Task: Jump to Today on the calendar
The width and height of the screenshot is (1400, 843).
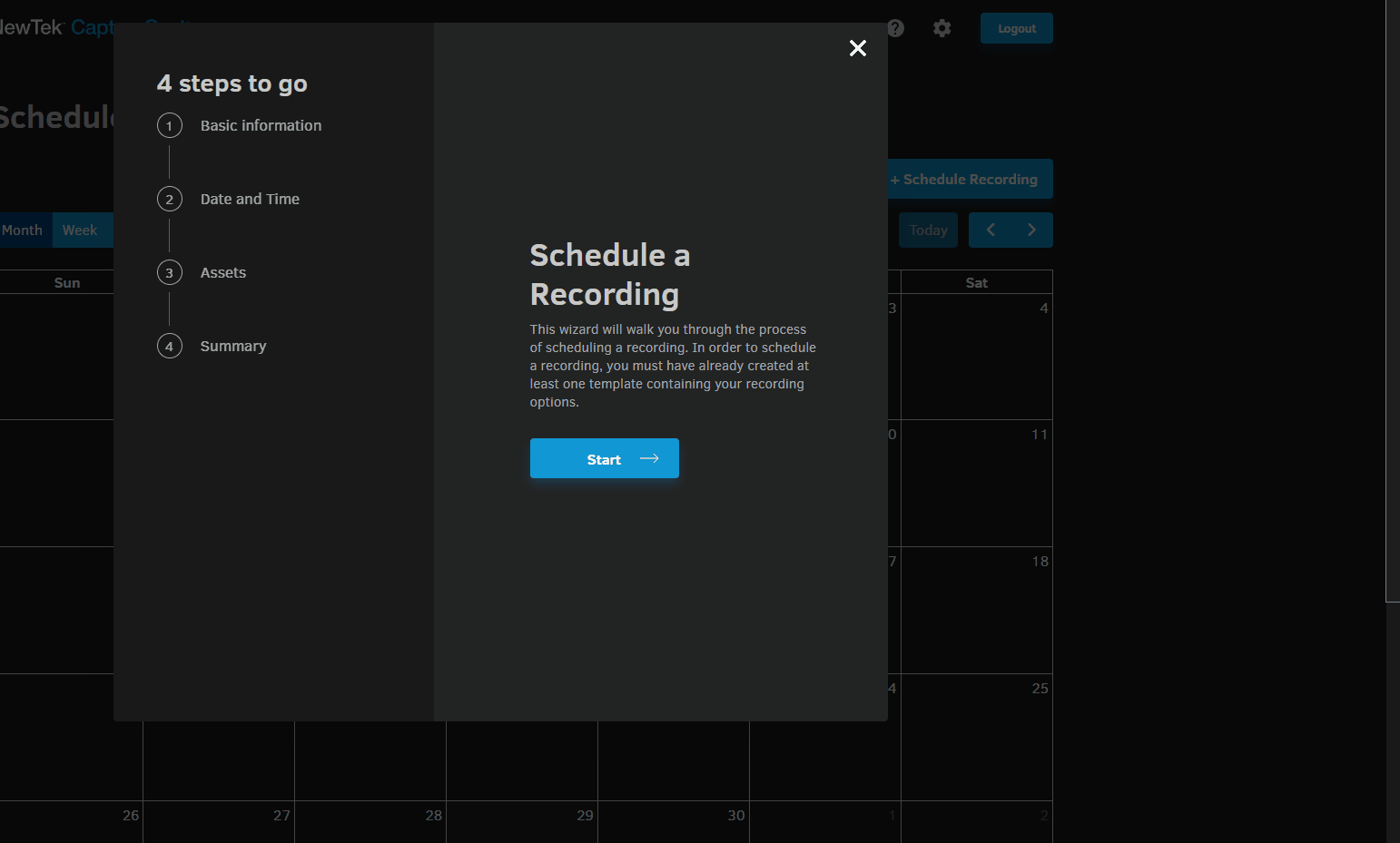Action: [x=927, y=230]
